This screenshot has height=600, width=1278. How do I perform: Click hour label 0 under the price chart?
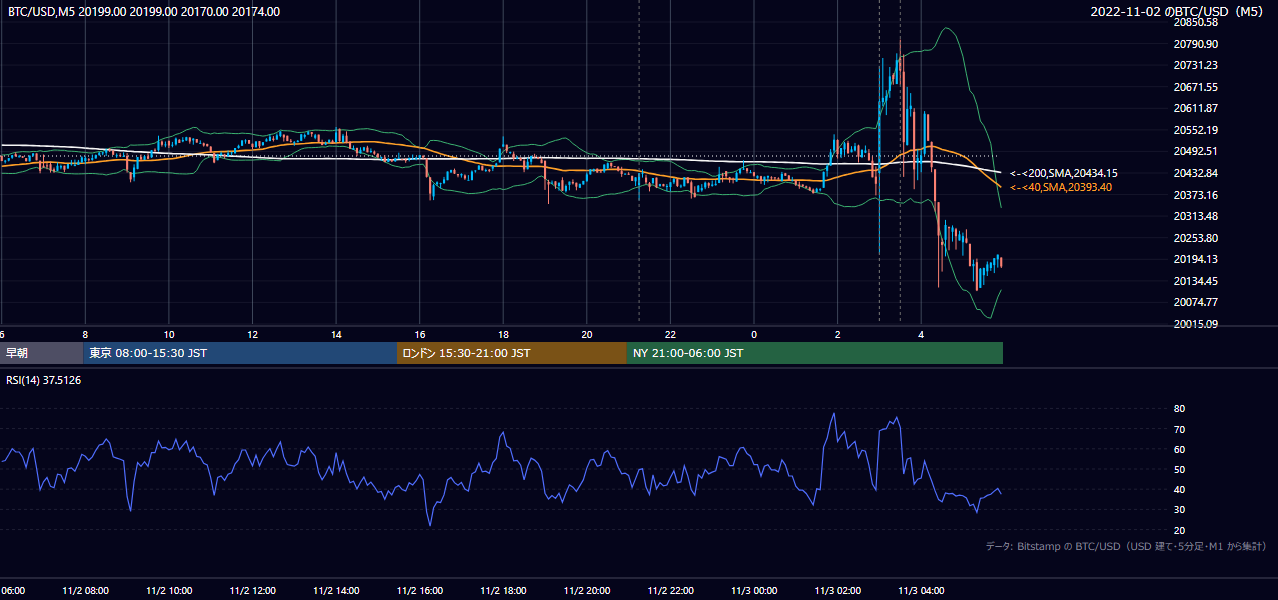click(754, 334)
